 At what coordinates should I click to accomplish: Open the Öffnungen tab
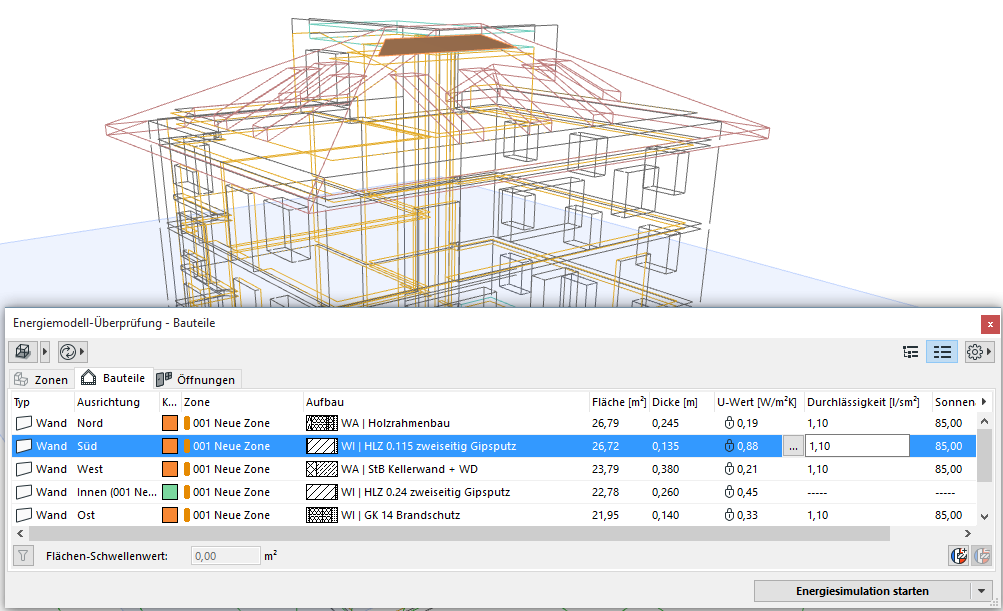coord(196,380)
